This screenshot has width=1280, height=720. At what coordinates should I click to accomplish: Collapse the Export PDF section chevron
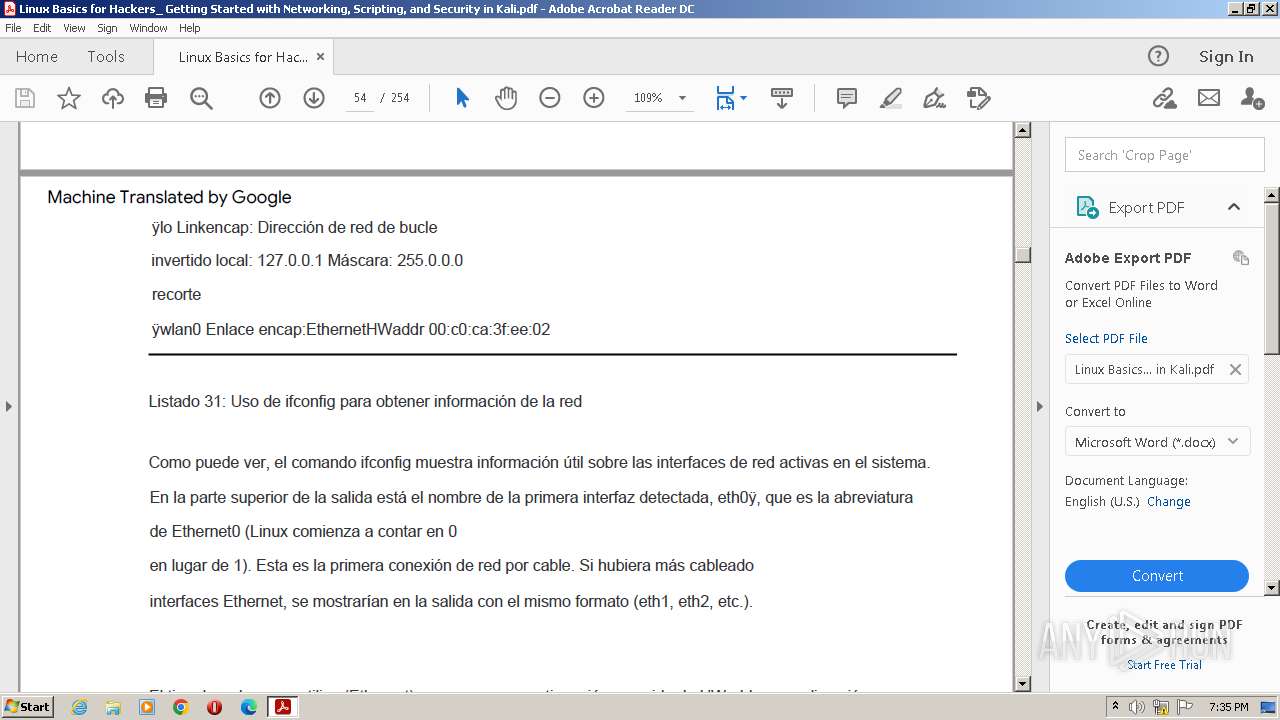[x=1234, y=207]
